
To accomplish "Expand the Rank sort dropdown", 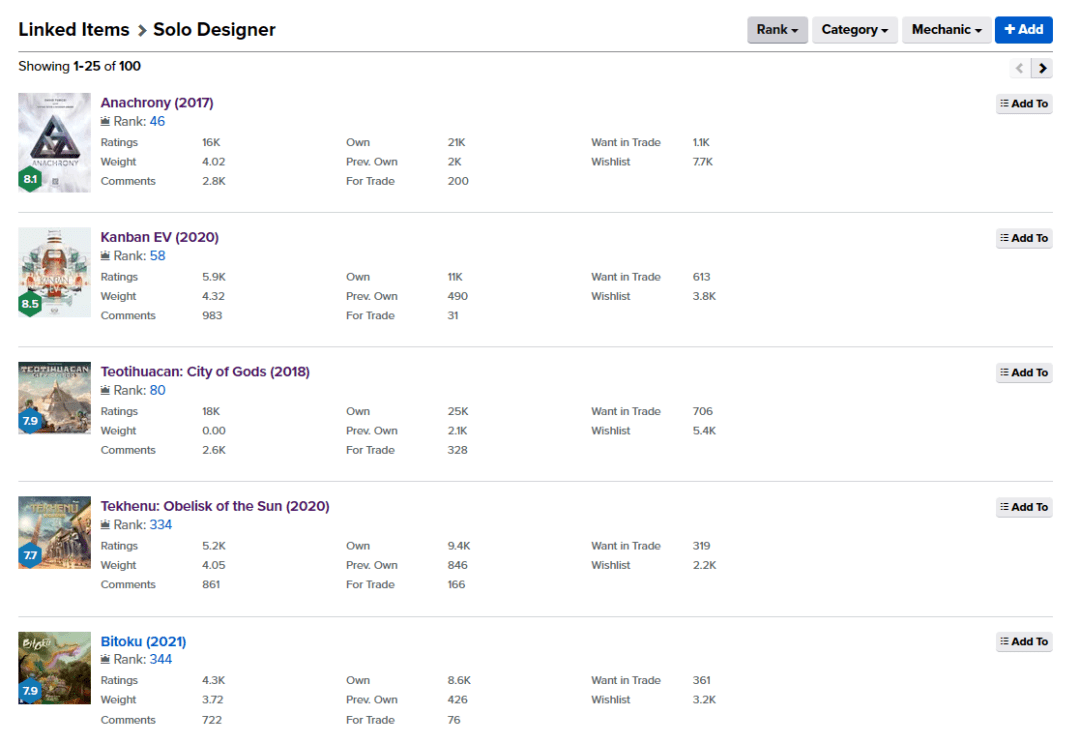I will pyautogui.click(x=777, y=30).
